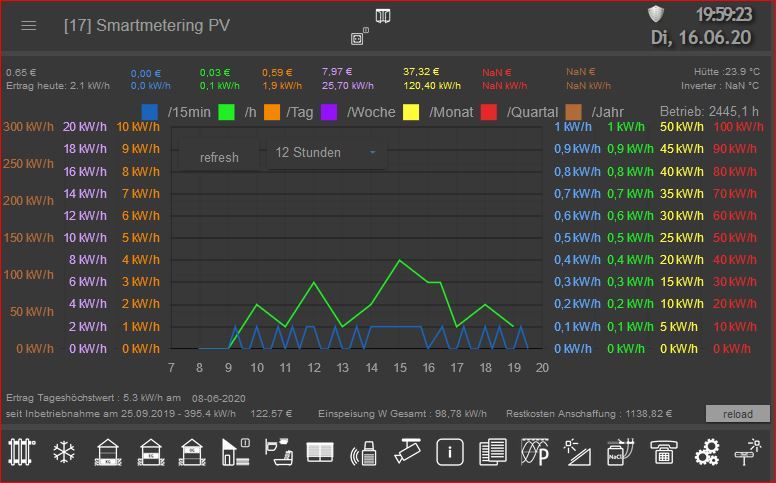The image size is (776, 483).
Task: Open the settings gears icon
Action: [706, 452]
